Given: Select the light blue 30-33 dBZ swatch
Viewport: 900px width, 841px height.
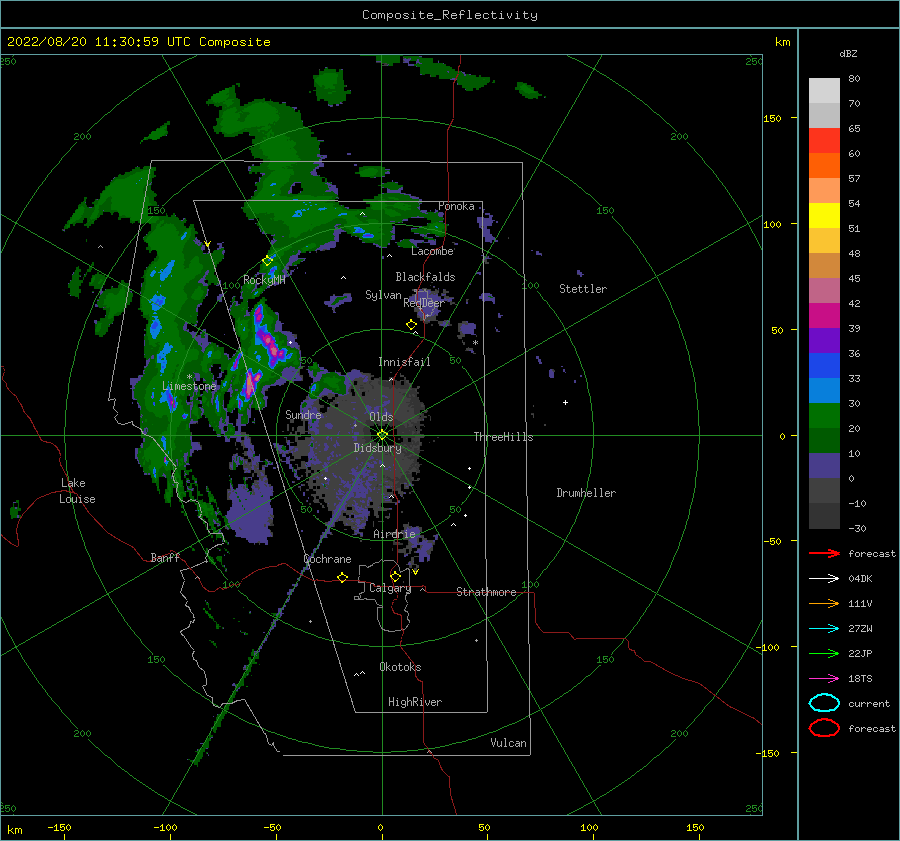Looking at the screenshot, I should coord(824,390).
